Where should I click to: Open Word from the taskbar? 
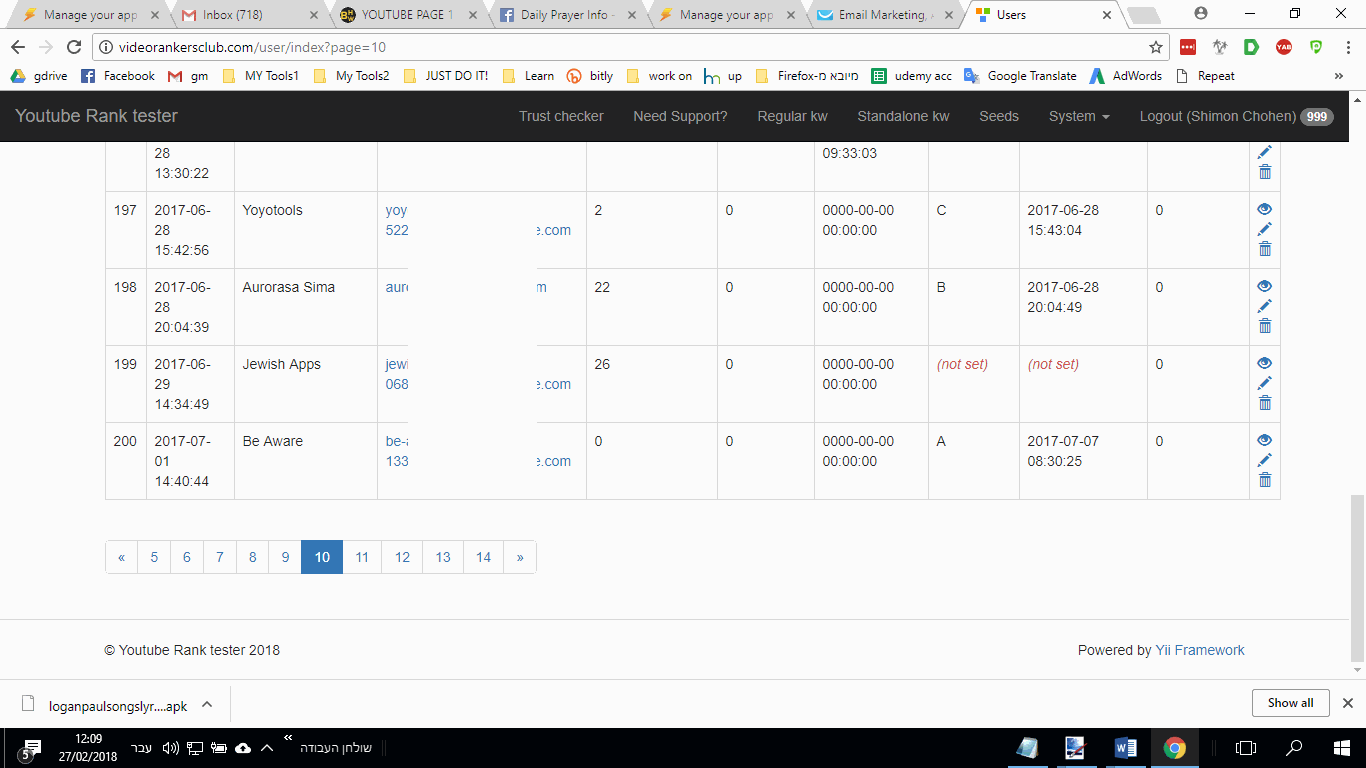coord(1126,748)
